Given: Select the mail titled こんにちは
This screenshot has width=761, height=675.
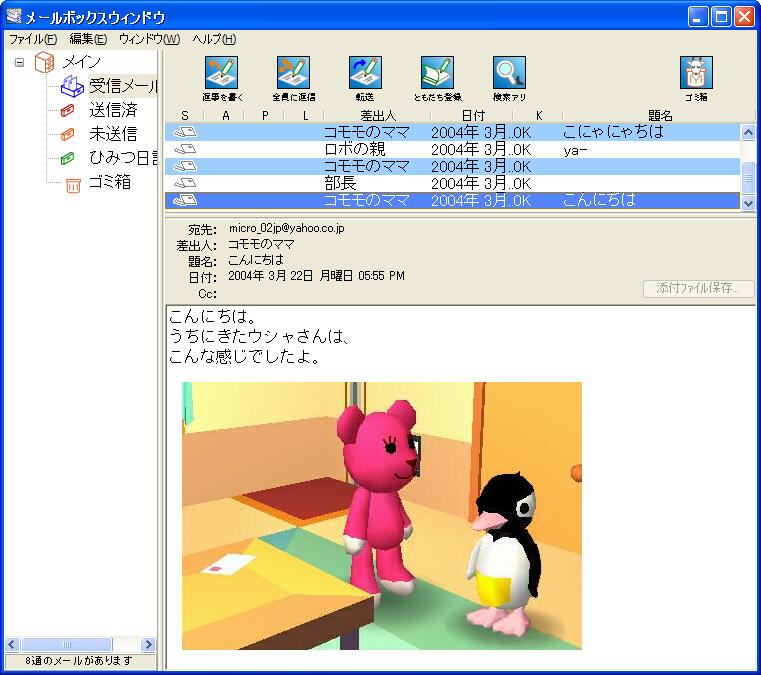Looking at the screenshot, I should point(452,200).
